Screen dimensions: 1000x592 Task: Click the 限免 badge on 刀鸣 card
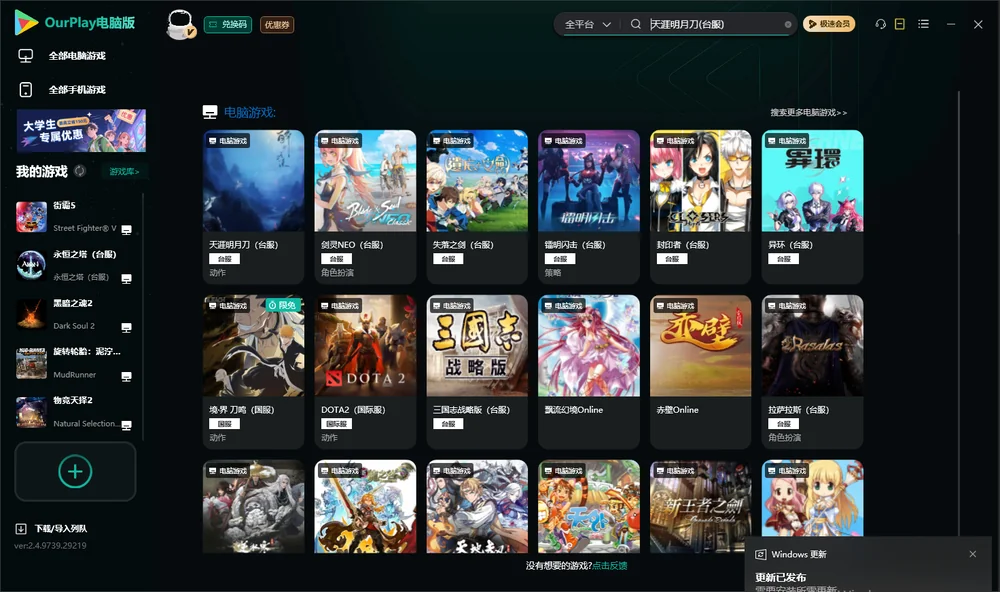pos(283,306)
